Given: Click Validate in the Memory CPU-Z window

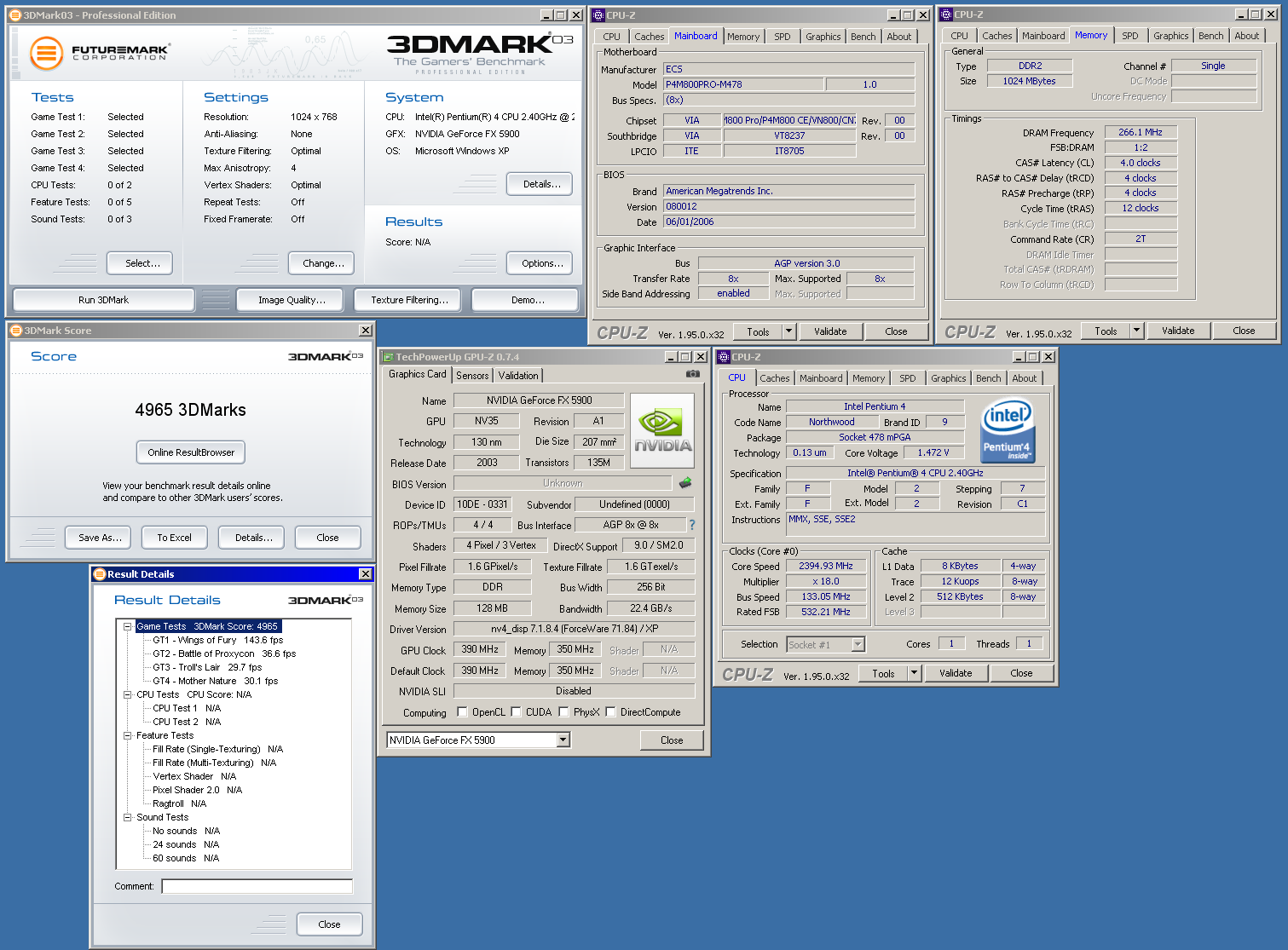Looking at the screenshot, I should click(1178, 331).
